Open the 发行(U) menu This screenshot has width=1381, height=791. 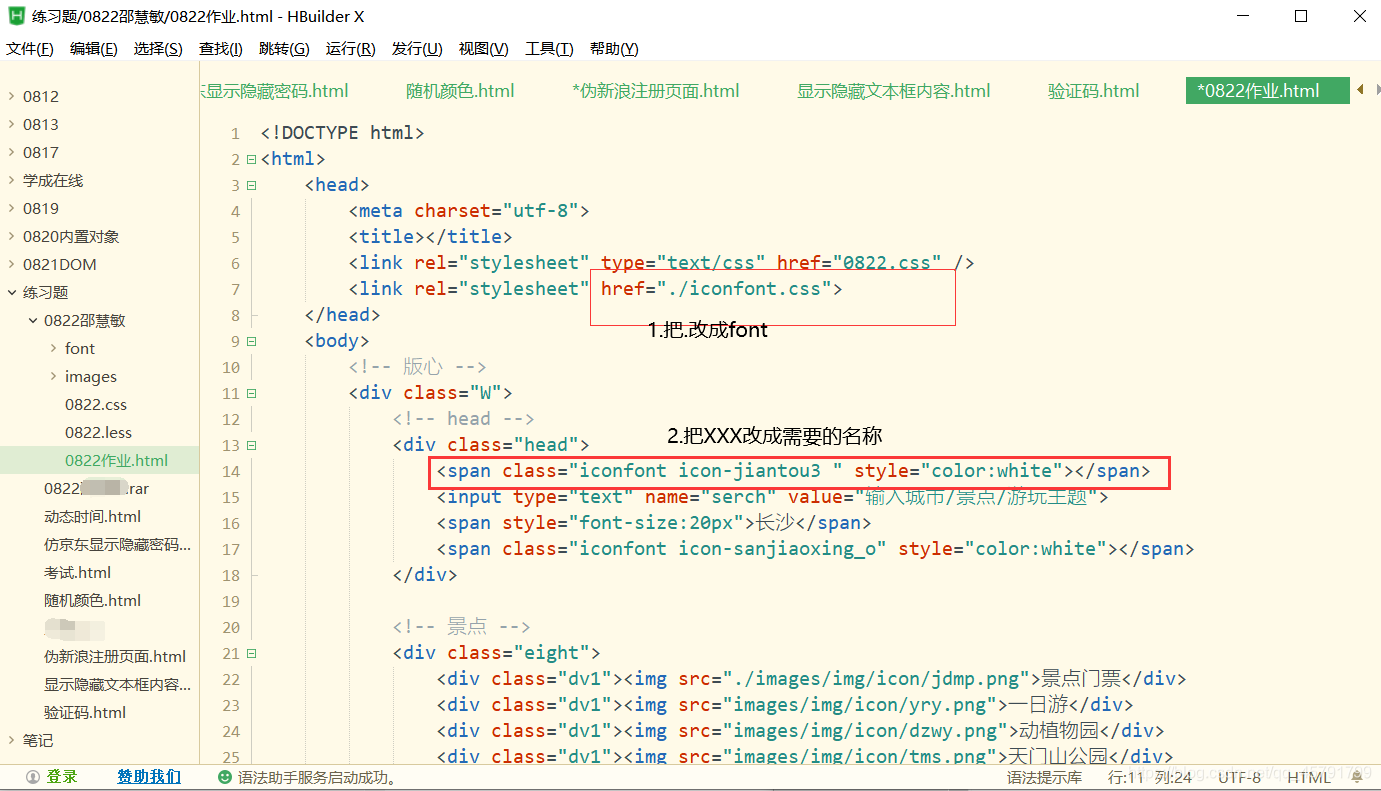(417, 49)
